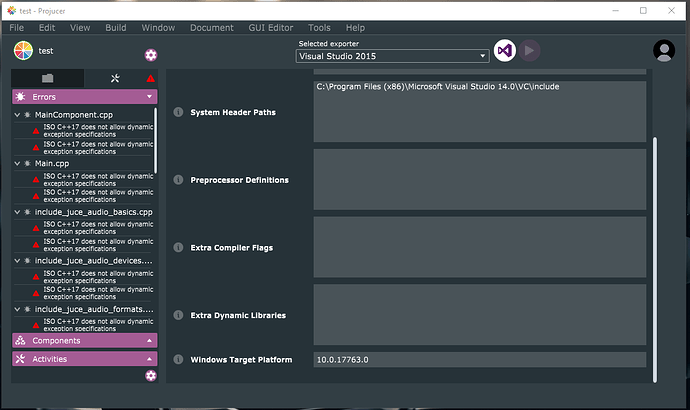Click the red warning triangle on build tab
The image size is (690, 410).
coord(150,78)
